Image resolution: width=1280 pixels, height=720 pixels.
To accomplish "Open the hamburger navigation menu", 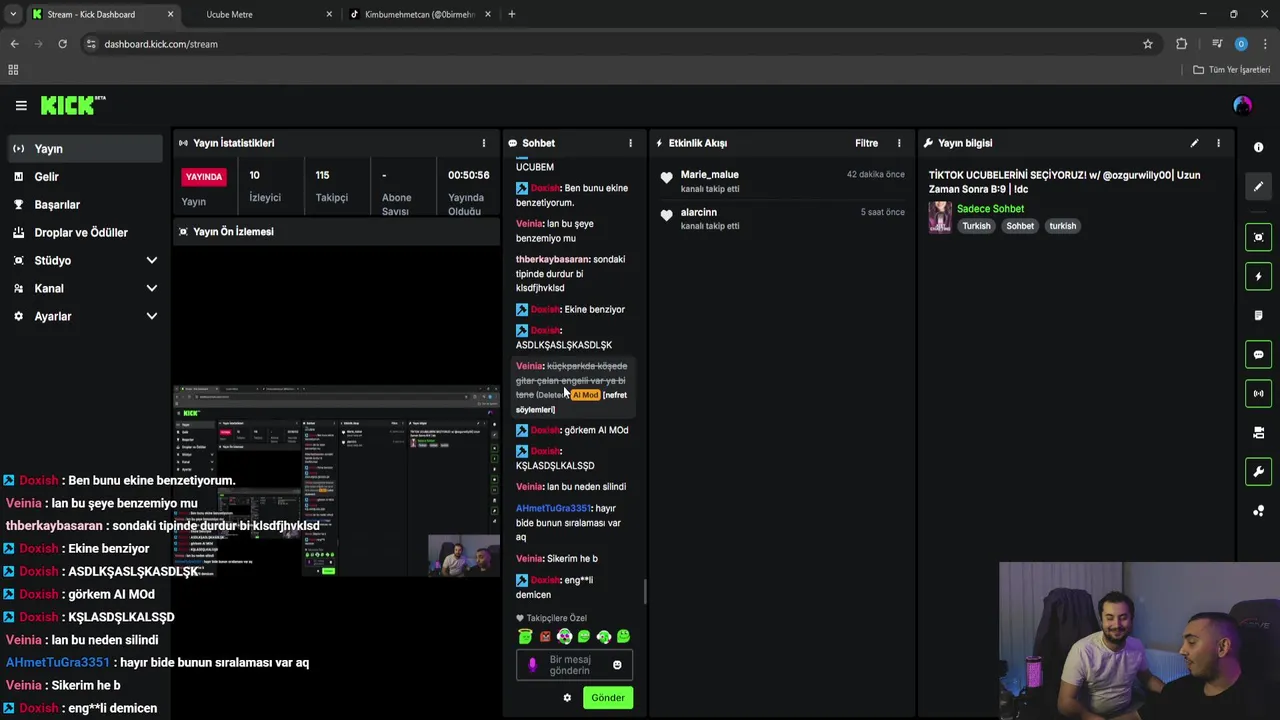I will 21,105.
